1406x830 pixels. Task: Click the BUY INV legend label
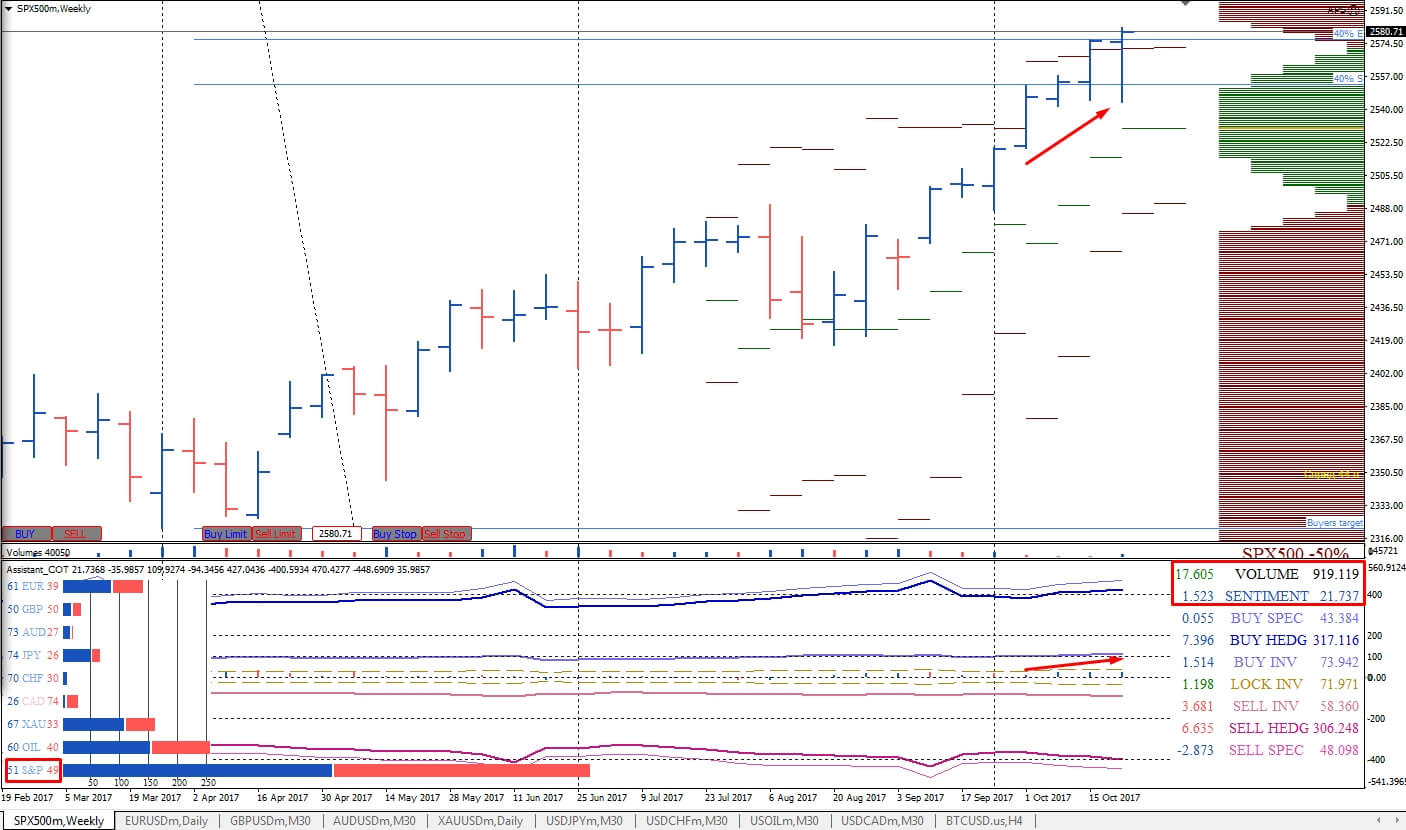pyautogui.click(x=1266, y=662)
